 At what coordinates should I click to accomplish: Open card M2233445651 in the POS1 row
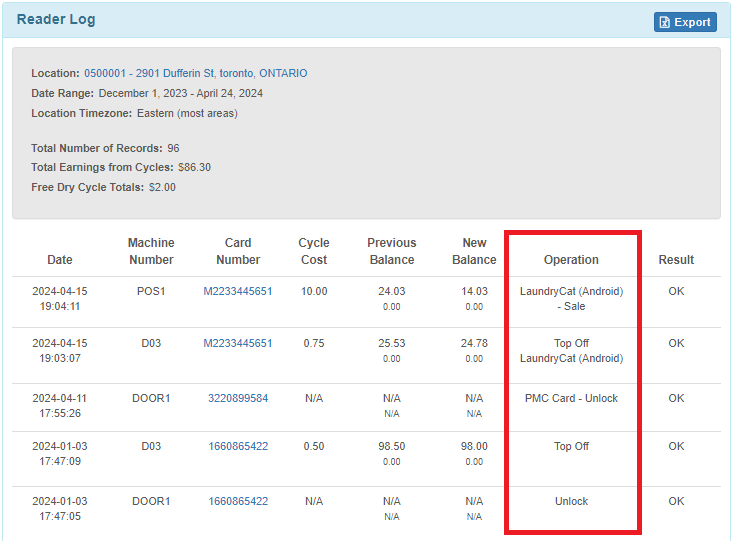[x=238, y=291]
